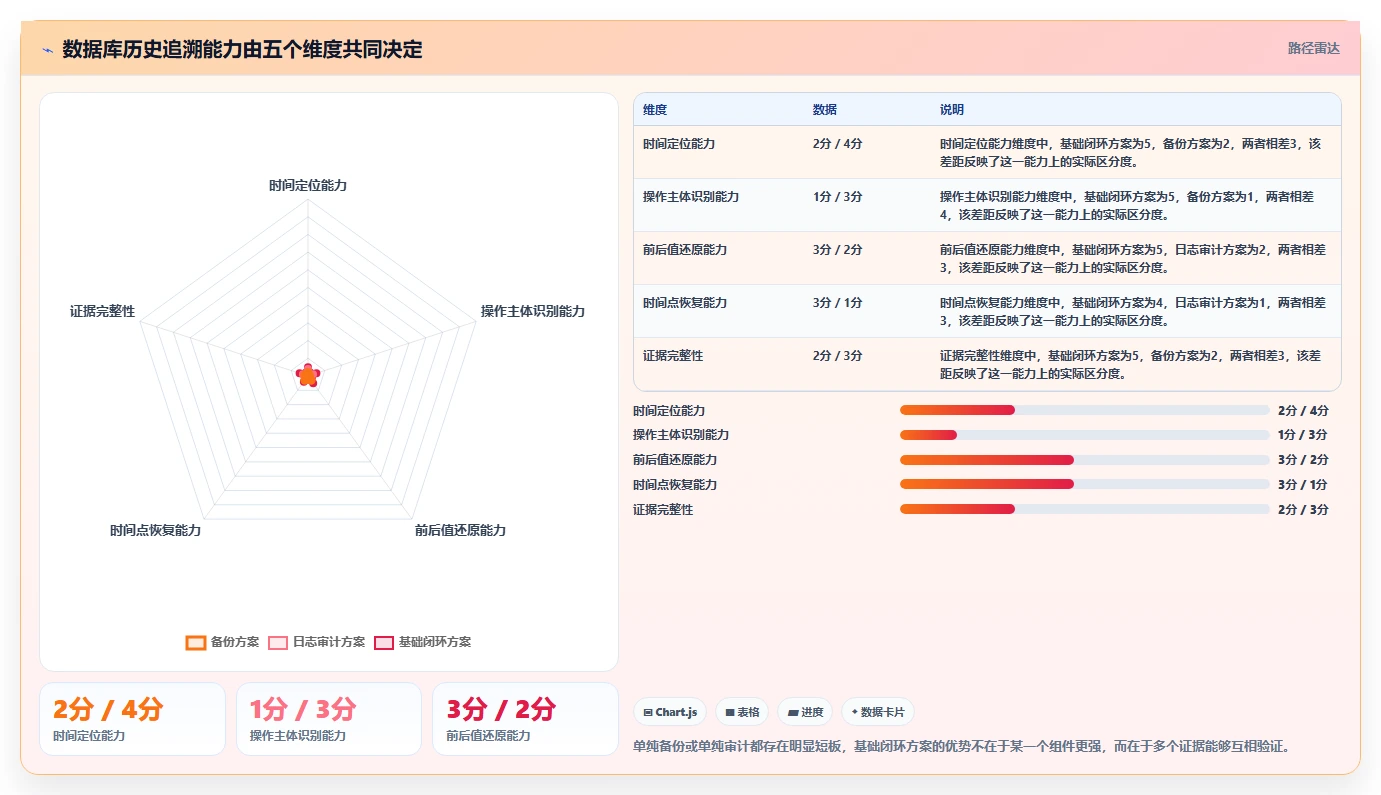Viewport: 1381px width, 795px height.
Task: Click the 前后值还原能力 progress bar
Action: pyautogui.click(x=1085, y=460)
